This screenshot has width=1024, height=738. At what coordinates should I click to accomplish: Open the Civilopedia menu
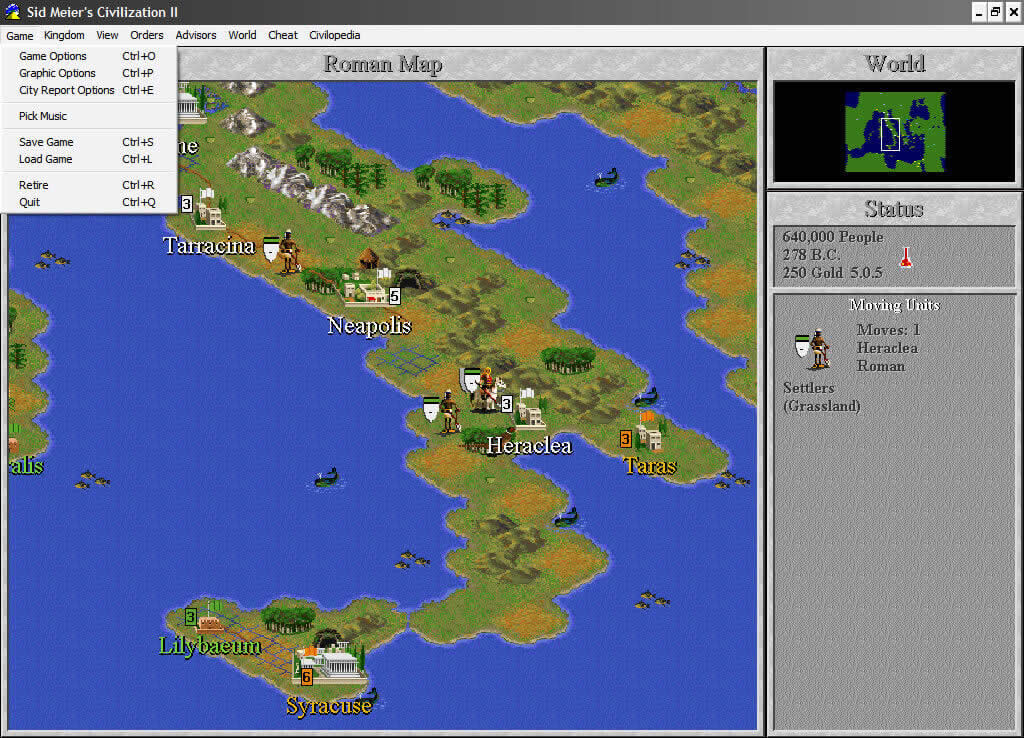click(x=335, y=35)
